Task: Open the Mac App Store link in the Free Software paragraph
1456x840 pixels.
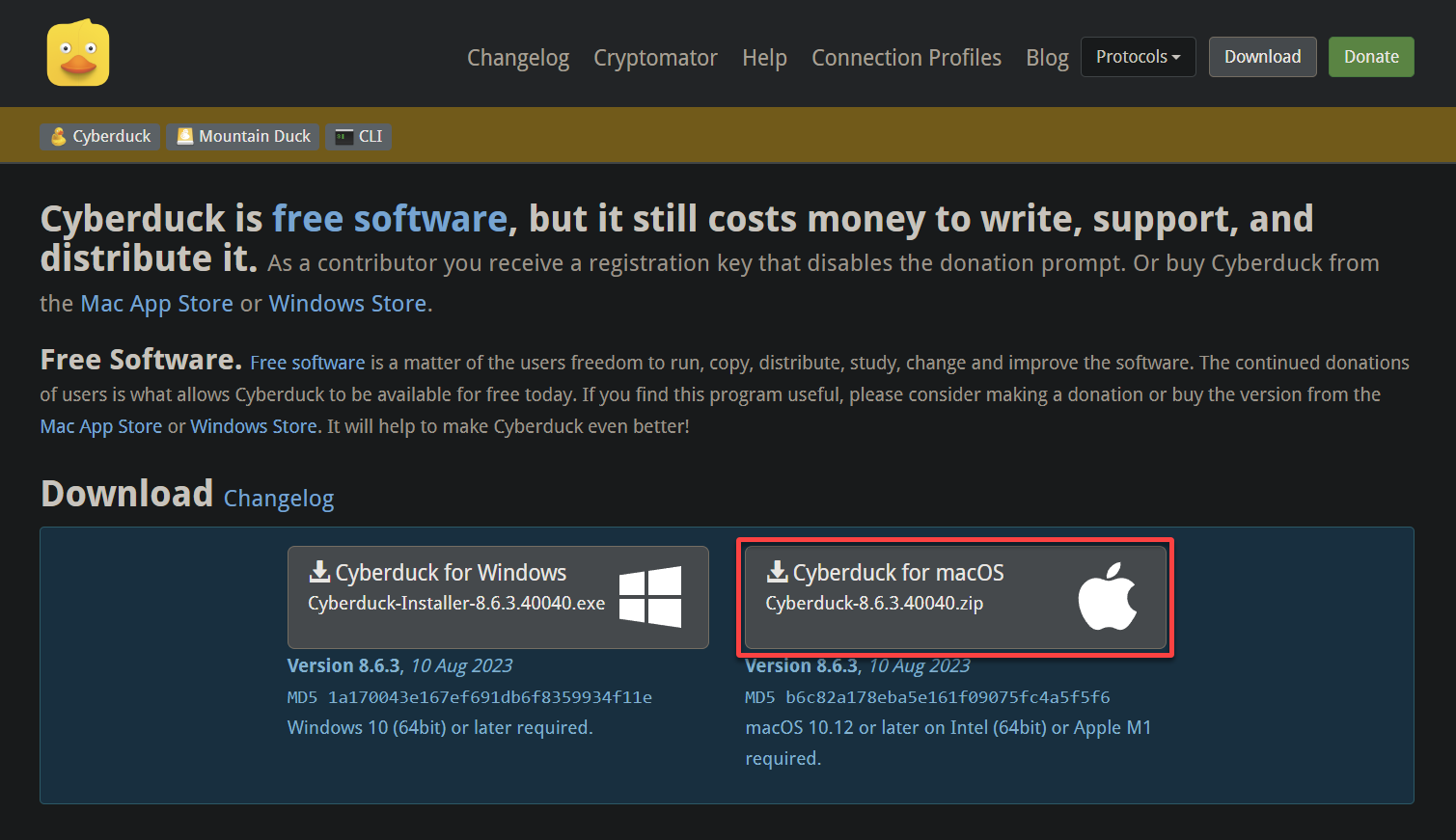Action: [x=101, y=426]
